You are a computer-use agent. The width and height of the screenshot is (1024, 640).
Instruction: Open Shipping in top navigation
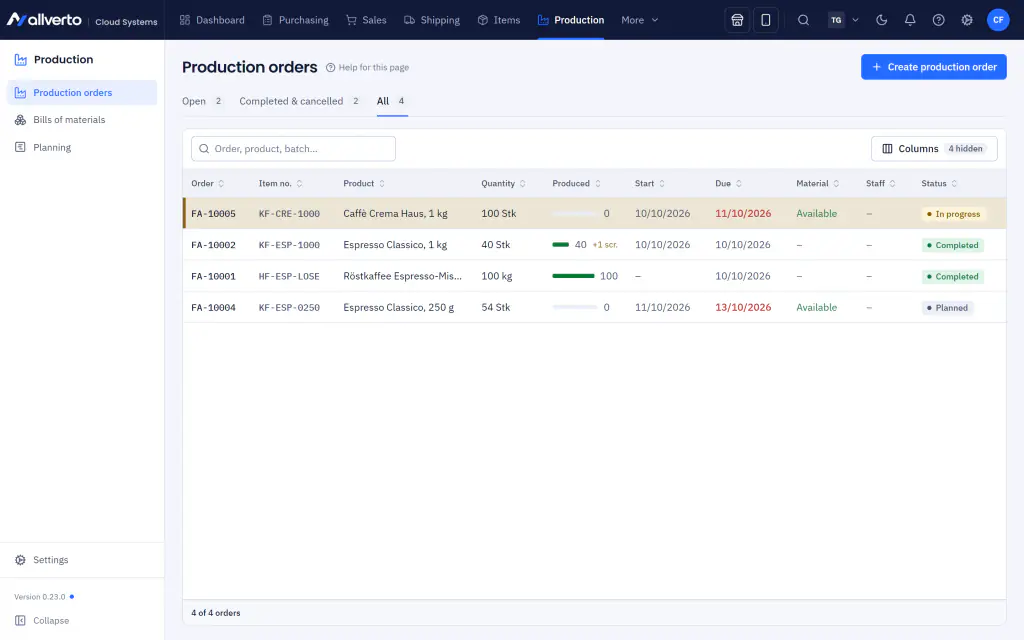point(432,20)
